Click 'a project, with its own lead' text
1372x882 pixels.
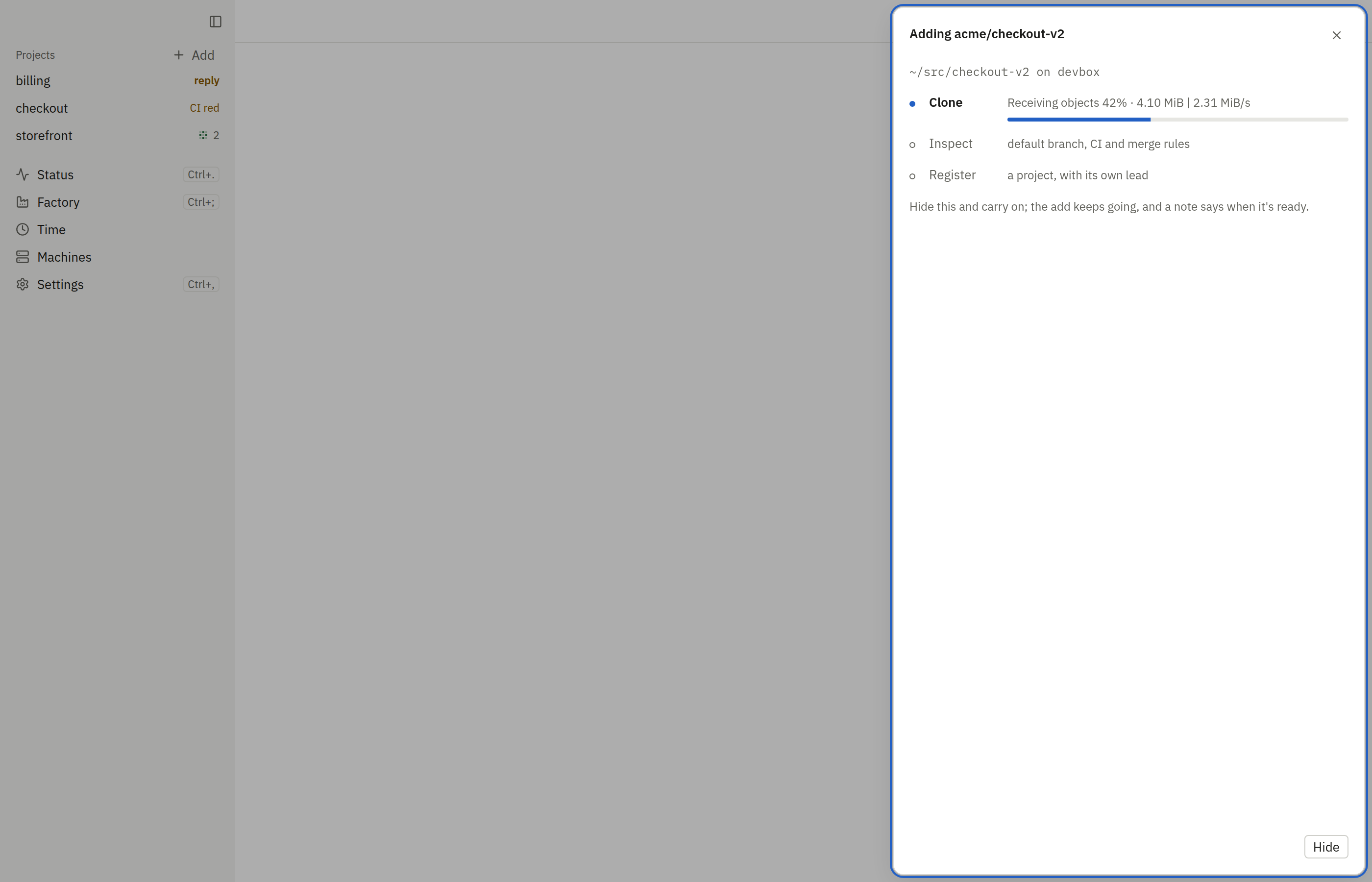coord(1078,175)
